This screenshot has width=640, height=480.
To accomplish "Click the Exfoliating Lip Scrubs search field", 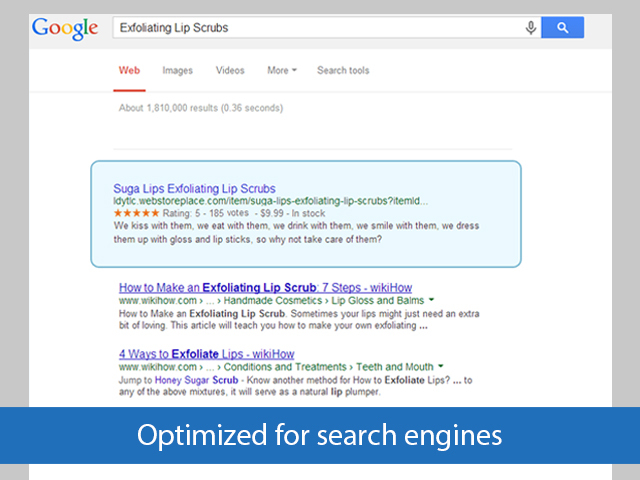I will [x=318, y=28].
